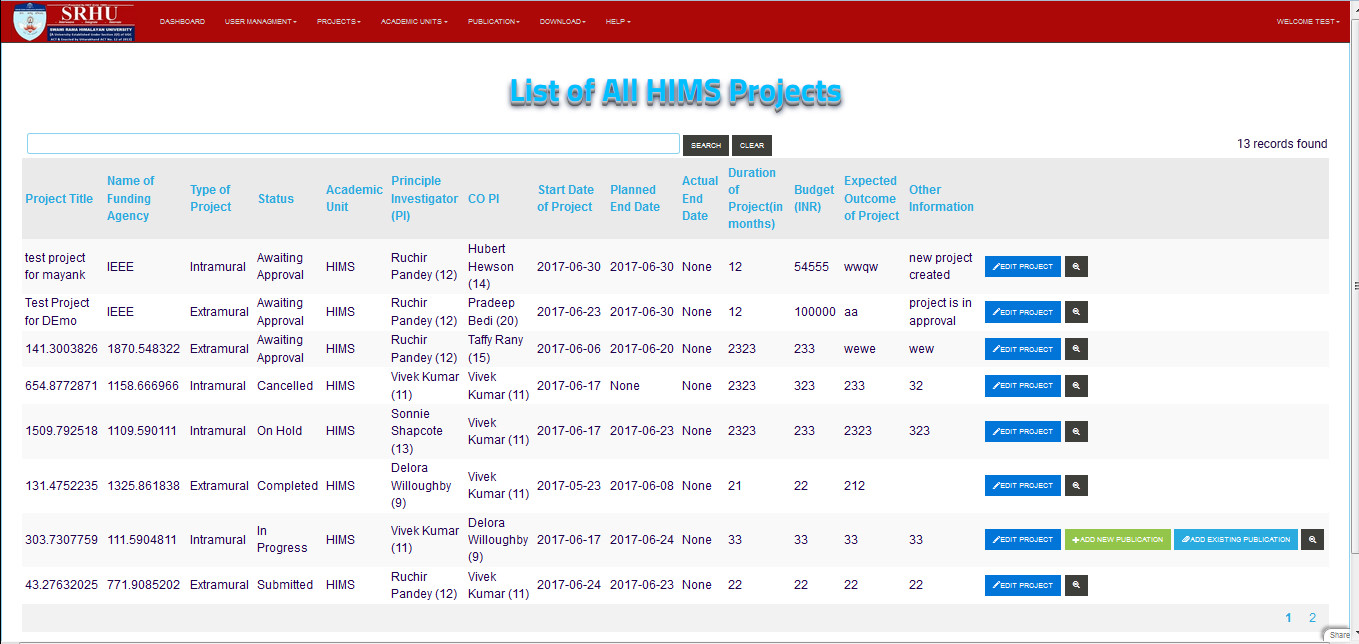Screen dimensions: 1359x644
Task: Expand the Projects dropdown menu
Action: pyautogui.click(x=339, y=21)
